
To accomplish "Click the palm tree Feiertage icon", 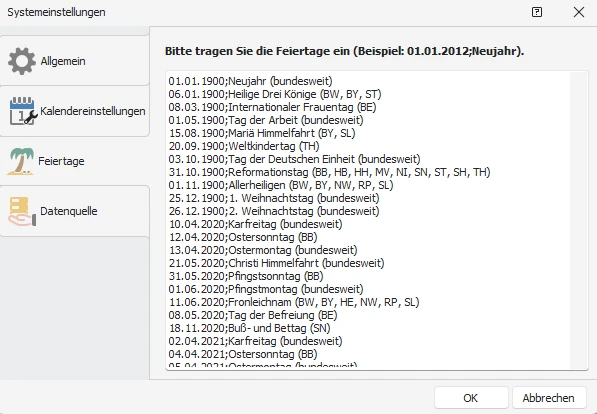I will pos(21,161).
